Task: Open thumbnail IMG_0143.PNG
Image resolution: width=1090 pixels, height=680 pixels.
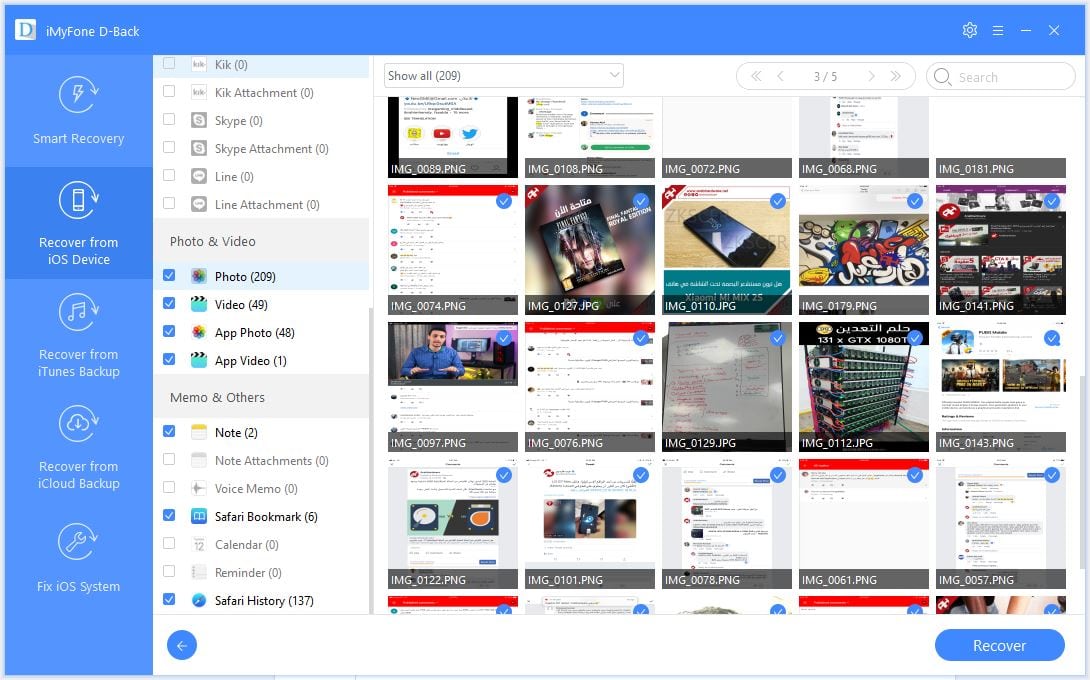Action: (1000, 387)
